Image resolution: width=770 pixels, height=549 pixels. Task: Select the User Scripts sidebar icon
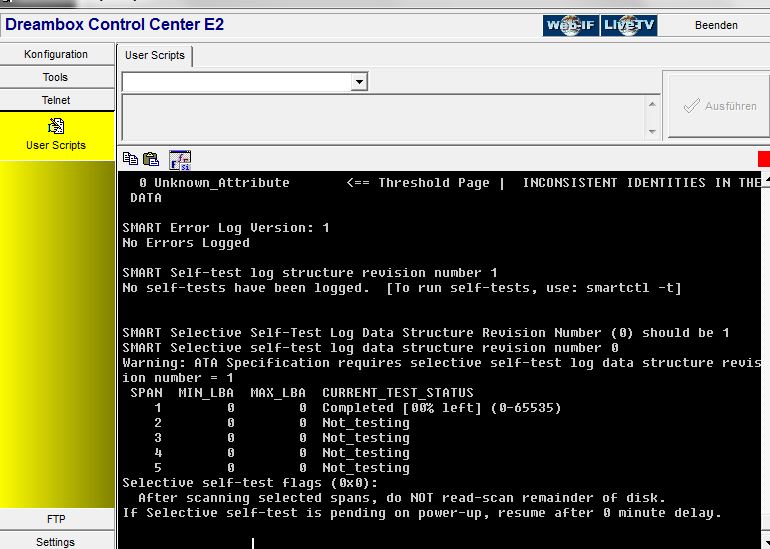tap(56, 127)
